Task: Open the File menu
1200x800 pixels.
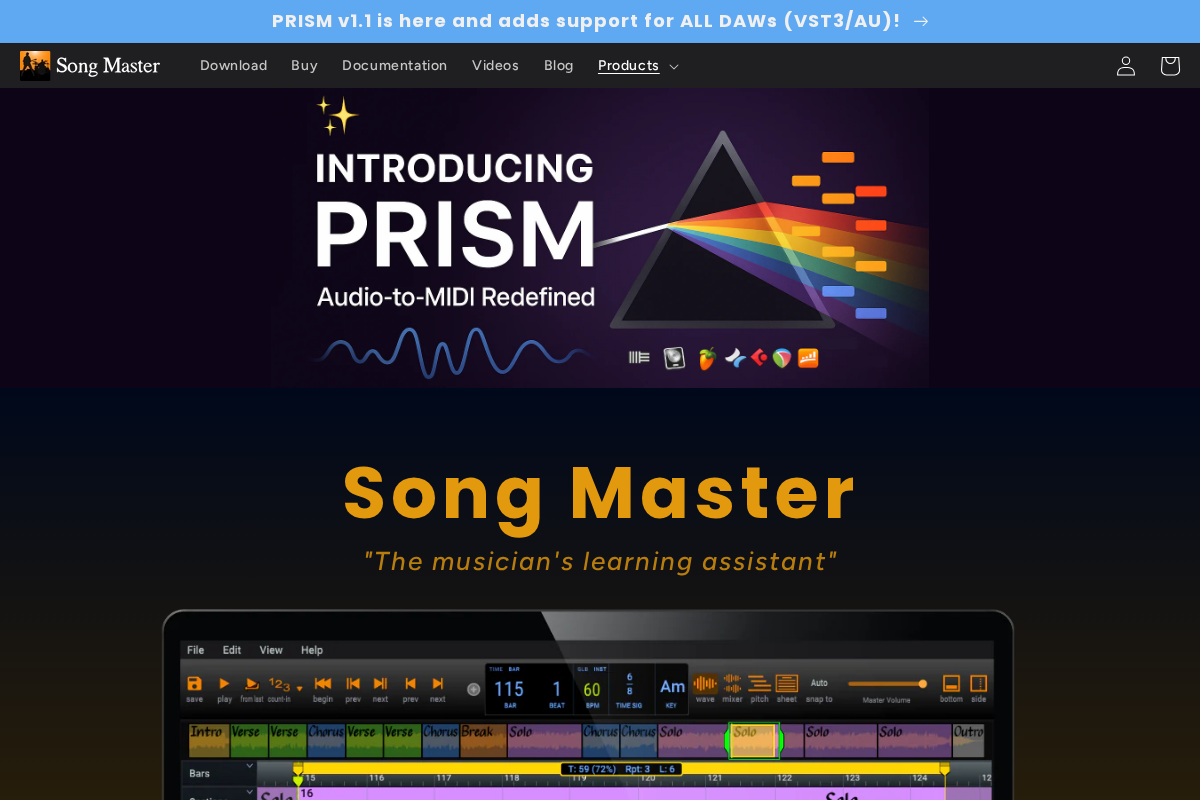Action: [195, 650]
